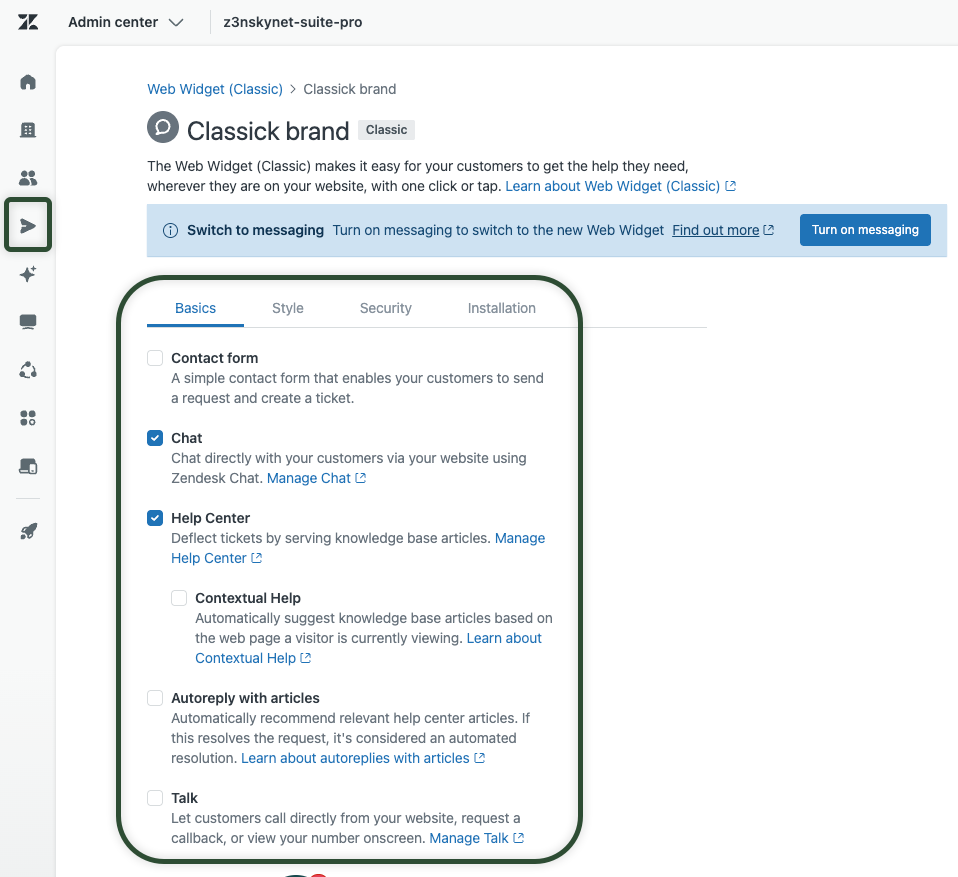This screenshot has width=958, height=877.
Task: Click external link icon after Find out more
Action: [x=769, y=230]
